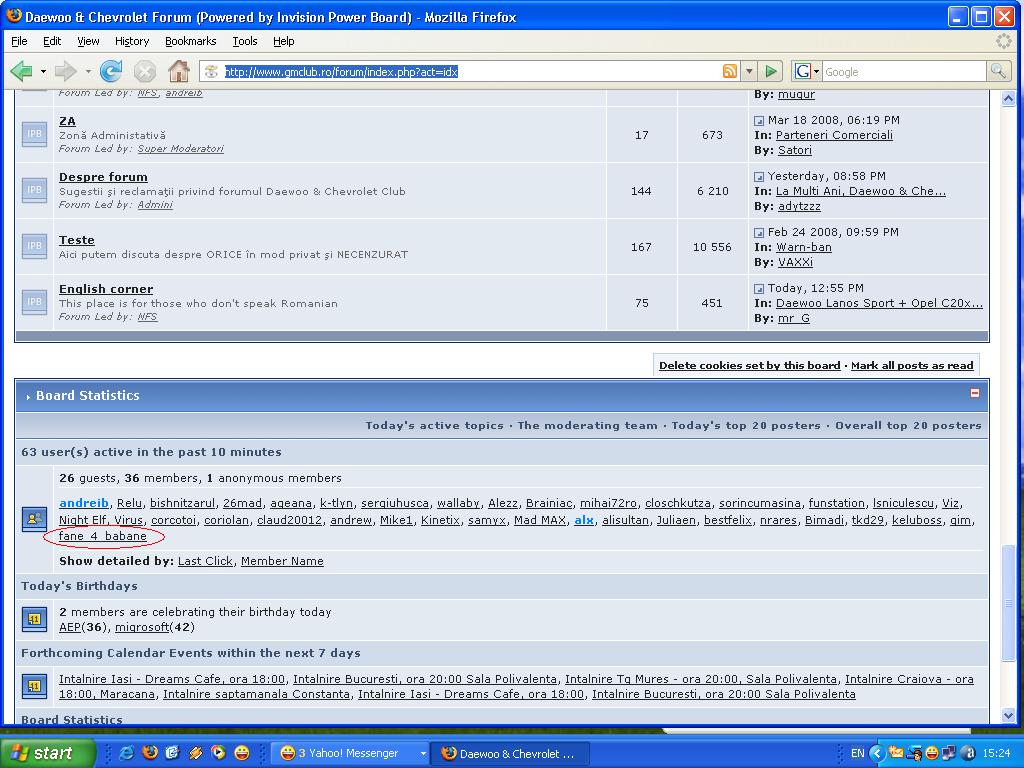Viewport: 1024px width, 768px height.
Task: Click the English corner forum icon
Action: coord(34,302)
